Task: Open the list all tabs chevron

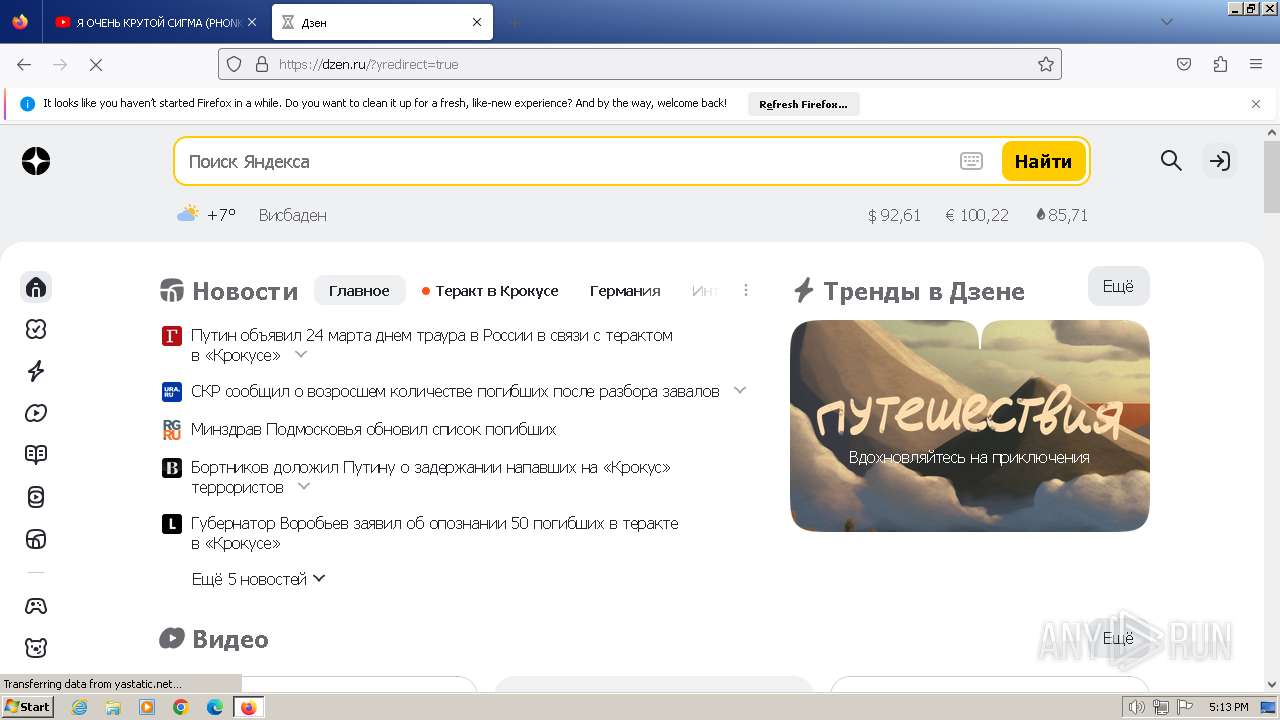Action: [1166, 22]
